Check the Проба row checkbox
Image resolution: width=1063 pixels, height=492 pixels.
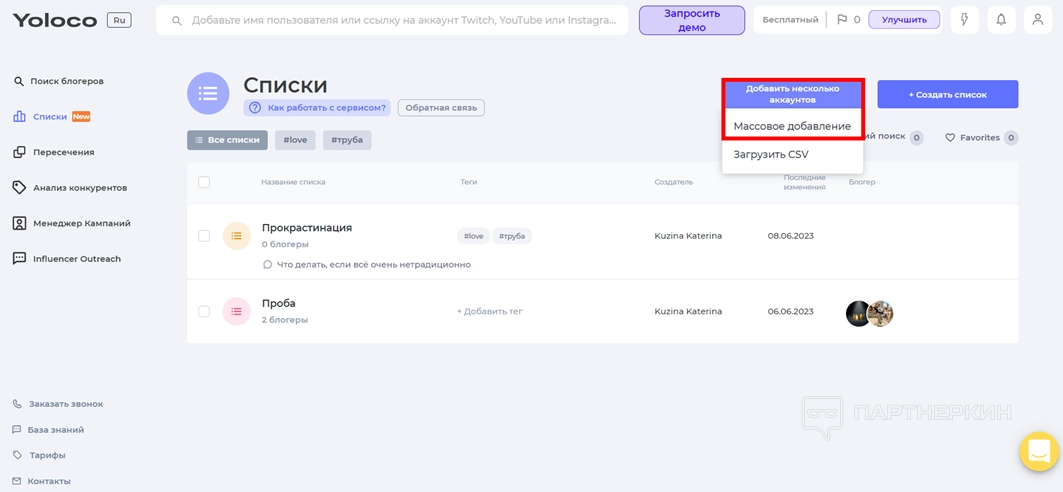204,312
